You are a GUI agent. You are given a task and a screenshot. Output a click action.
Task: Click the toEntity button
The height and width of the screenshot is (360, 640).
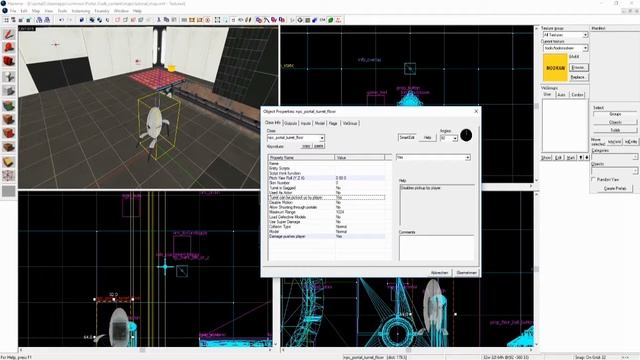631,142
